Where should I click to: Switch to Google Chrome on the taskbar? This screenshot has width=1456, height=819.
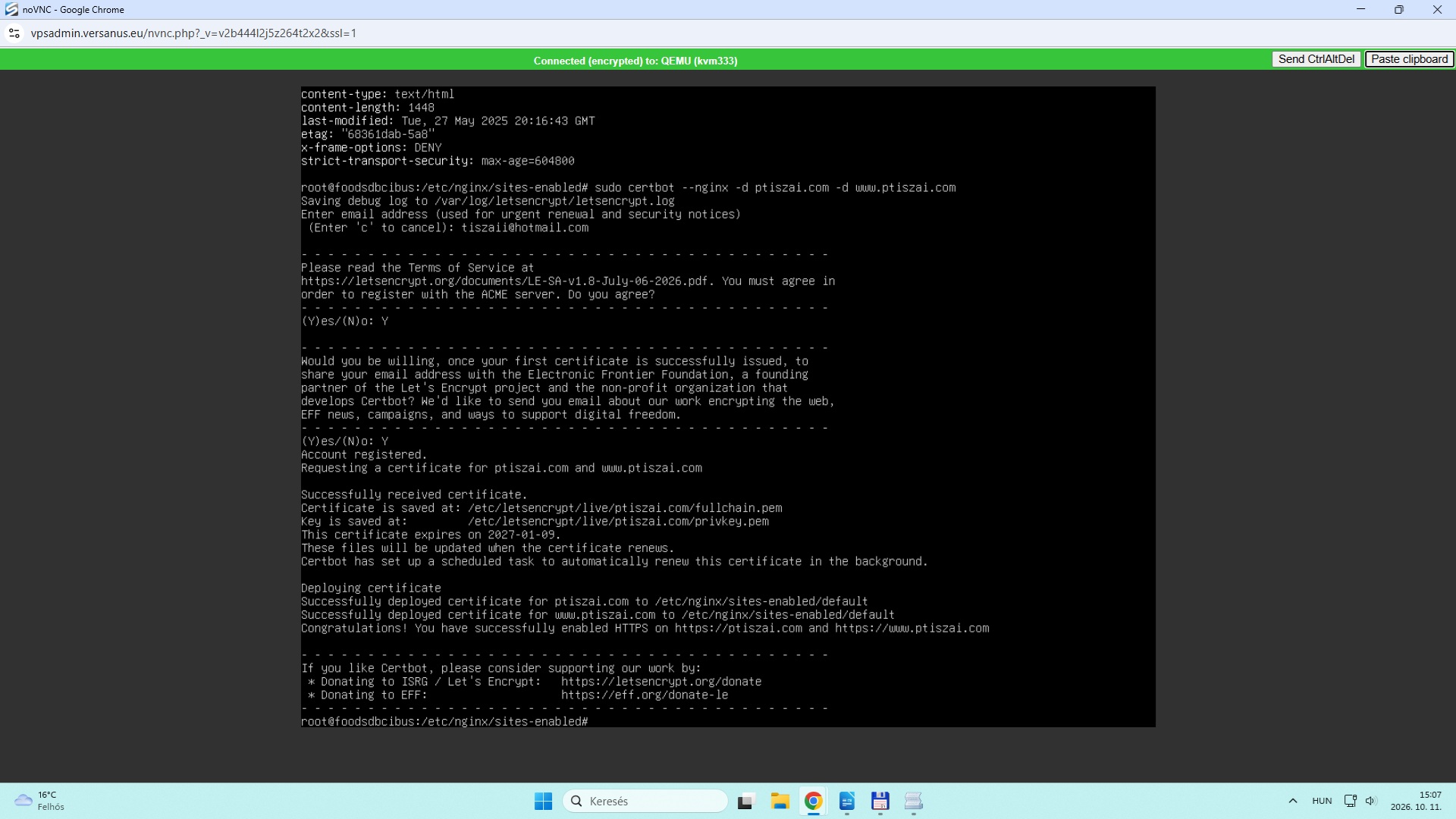tap(813, 801)
